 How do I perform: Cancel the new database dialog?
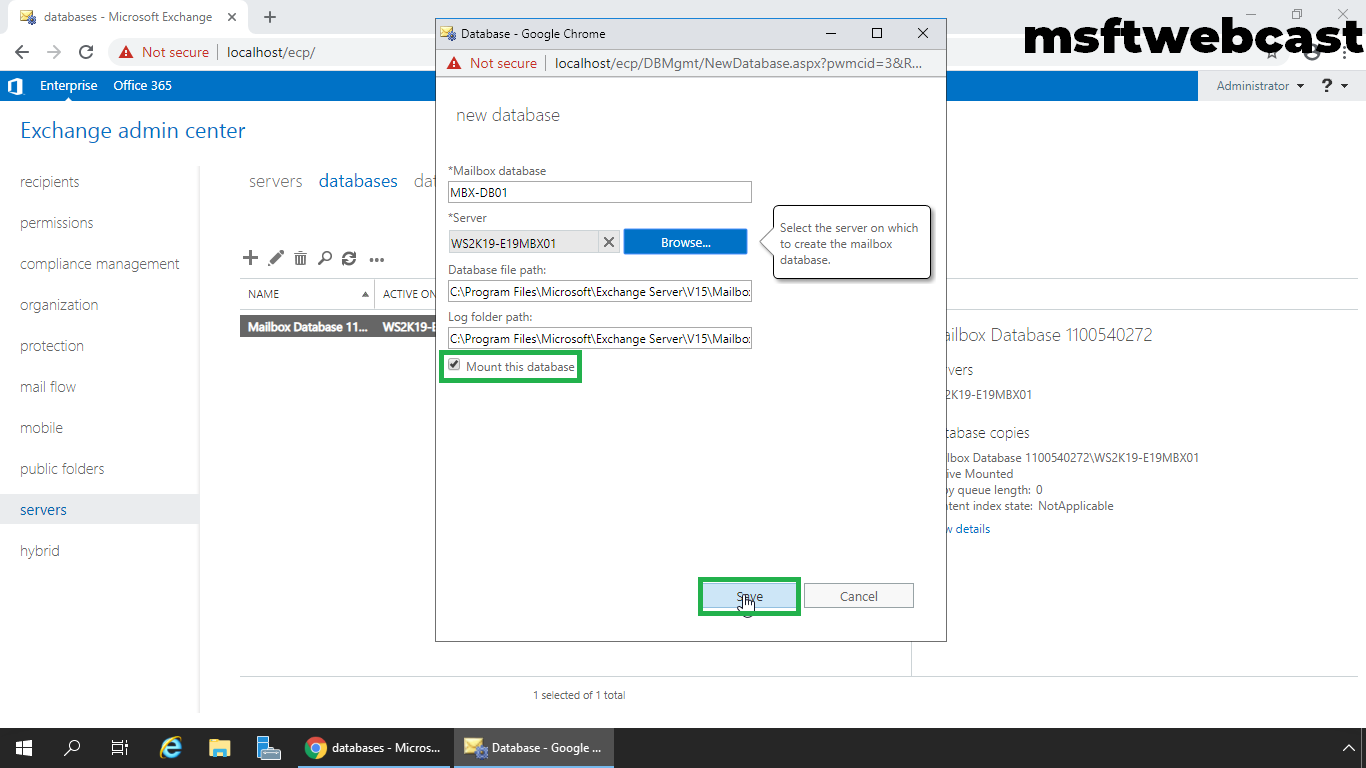click(858, 596)
